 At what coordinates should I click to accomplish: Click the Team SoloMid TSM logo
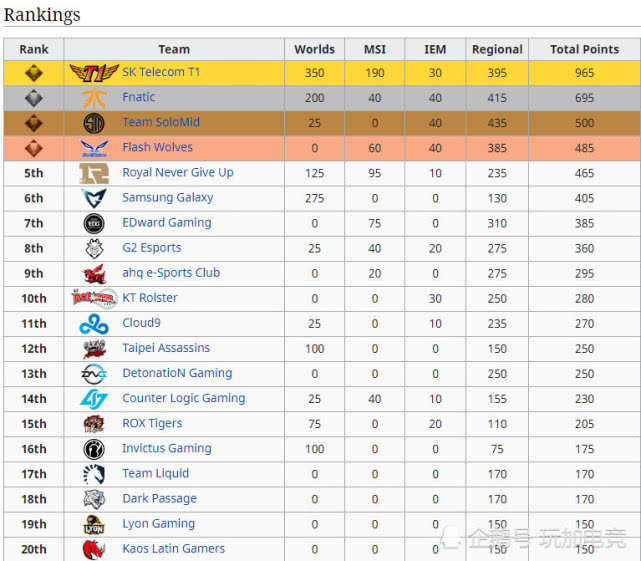pyautogui.click(x=94, y=123)
